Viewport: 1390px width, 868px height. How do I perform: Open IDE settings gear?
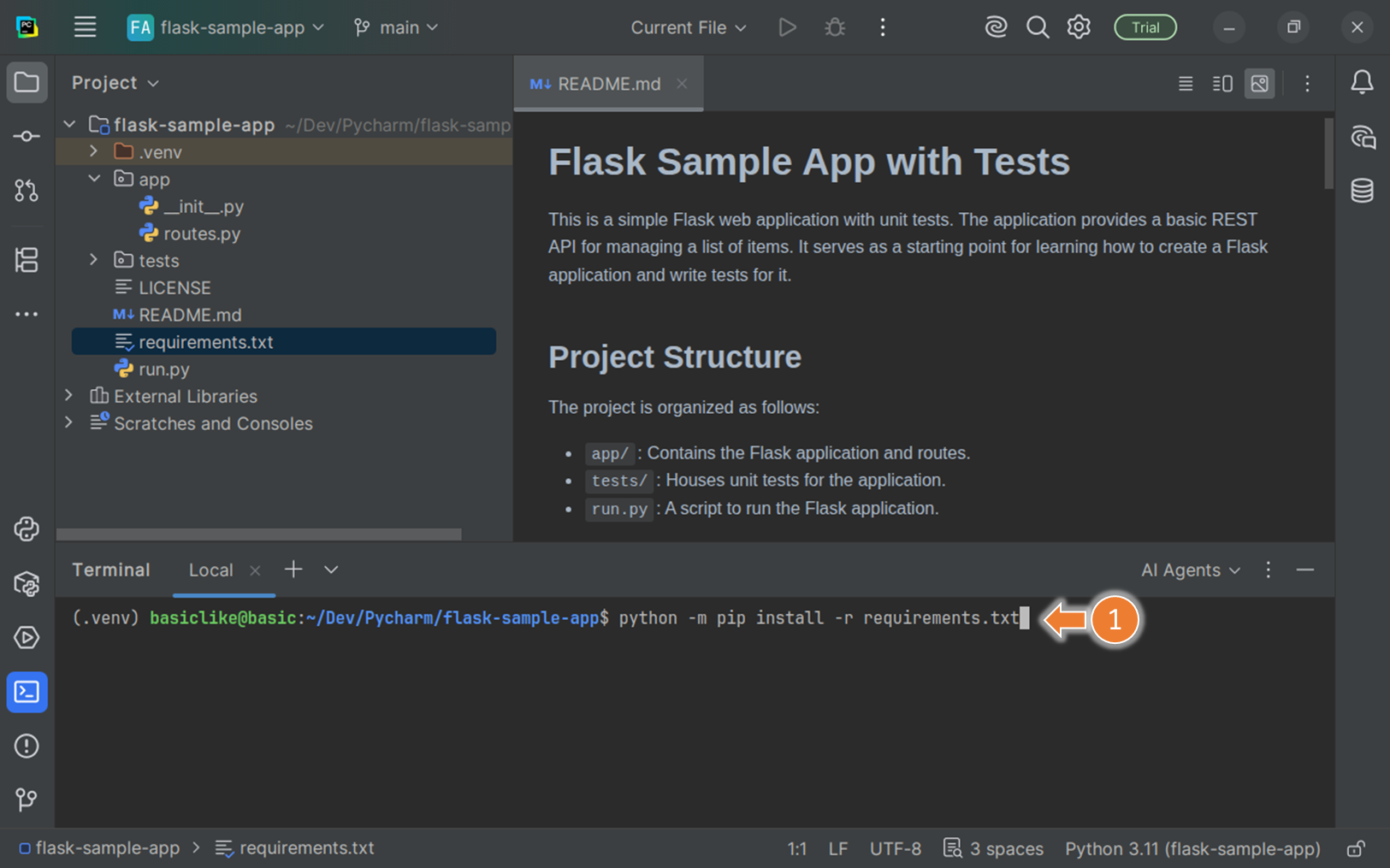pos(1079,27)
